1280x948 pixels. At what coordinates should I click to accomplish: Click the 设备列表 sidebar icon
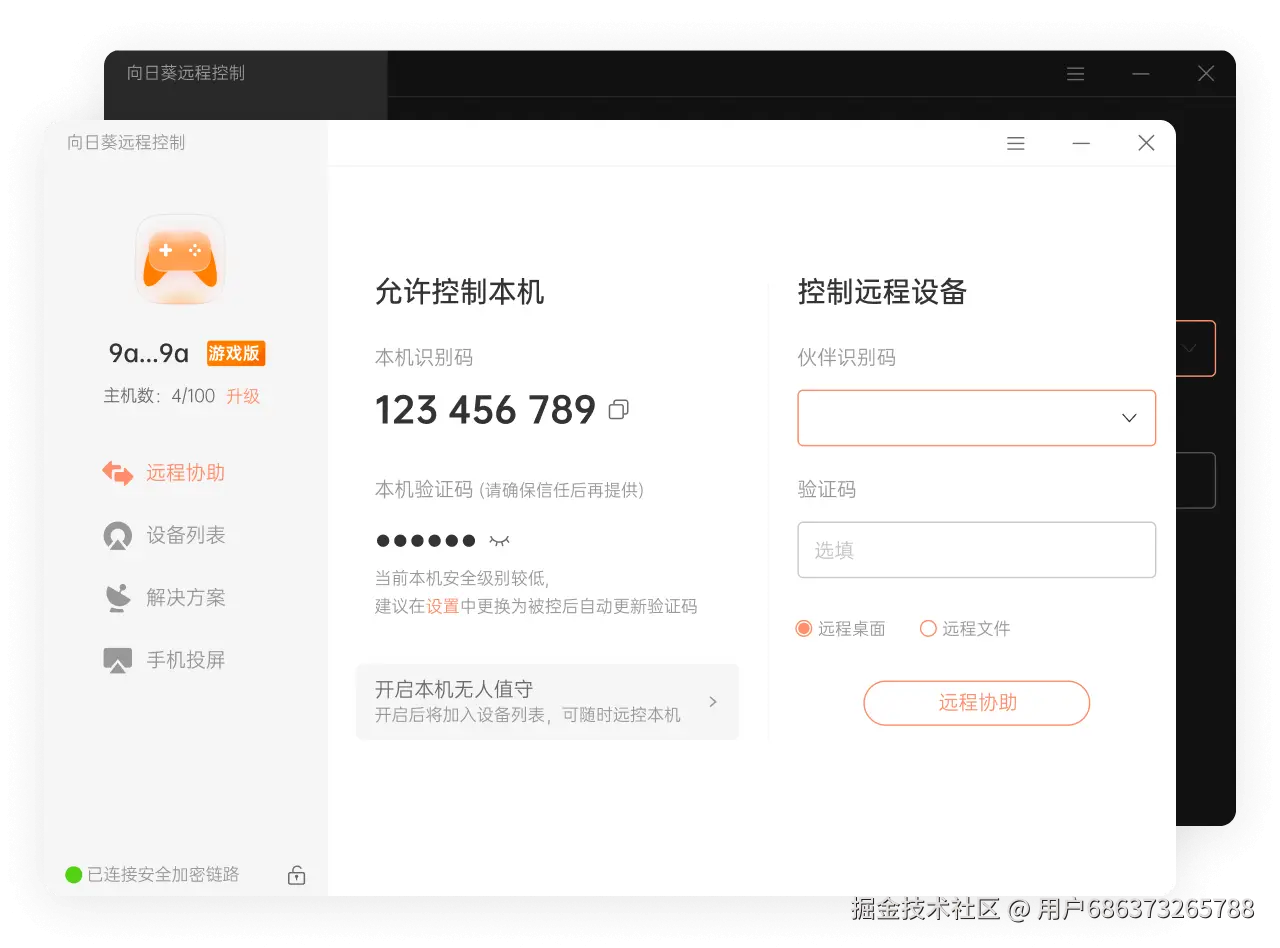pos(118,536)
